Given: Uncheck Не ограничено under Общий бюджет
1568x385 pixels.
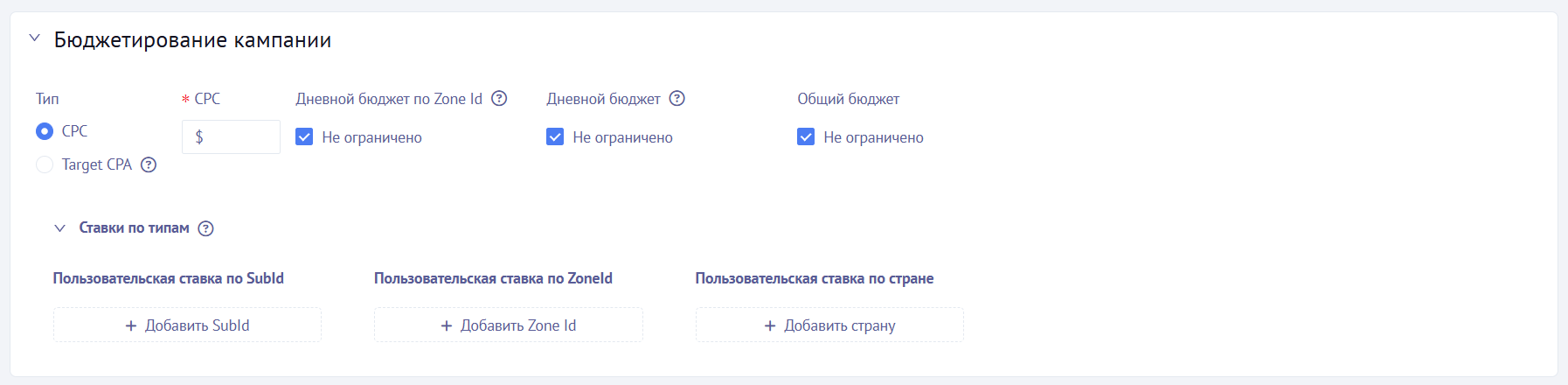Looking at the screenshot, I should pyautogui.click(x=806, y=137).
